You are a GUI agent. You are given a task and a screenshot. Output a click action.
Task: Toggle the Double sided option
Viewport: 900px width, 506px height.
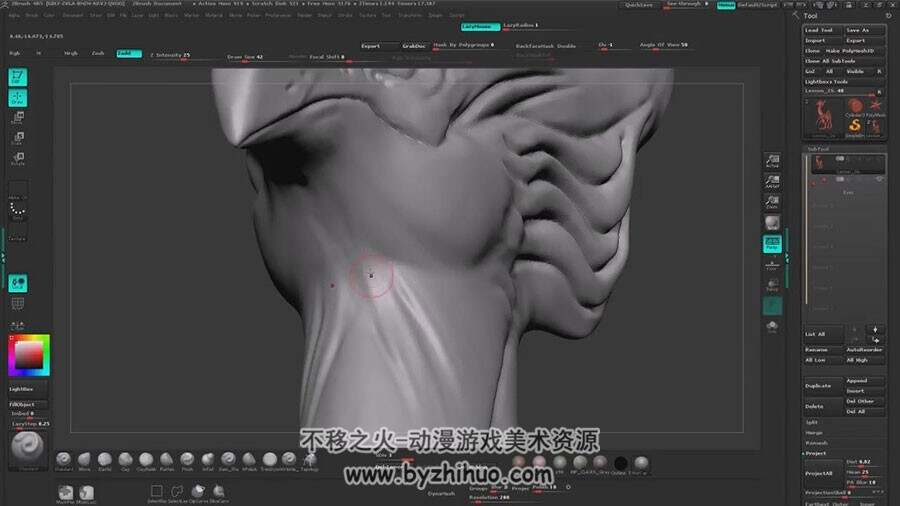click(x=567, y=46)
